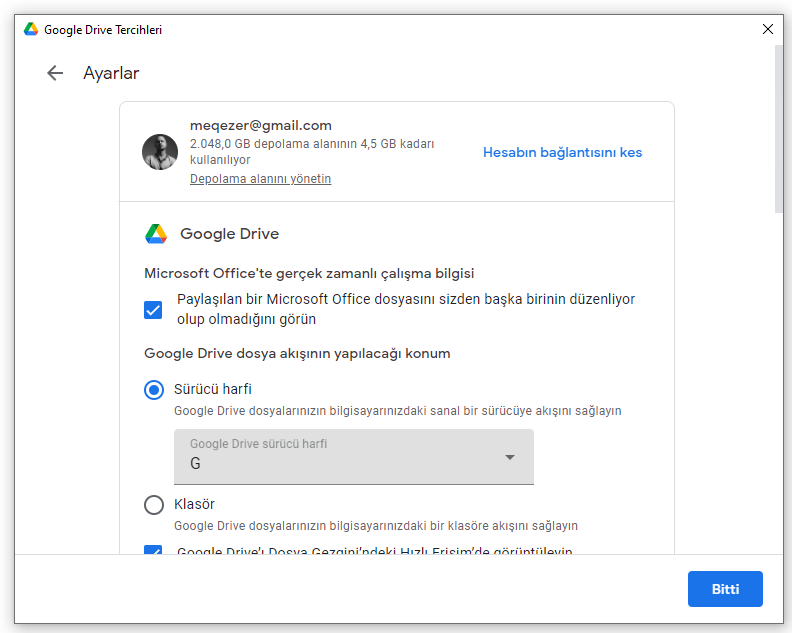Click Hesabın bağlantısını kes link
Screen dimensions: 792x633
[562, 153]
